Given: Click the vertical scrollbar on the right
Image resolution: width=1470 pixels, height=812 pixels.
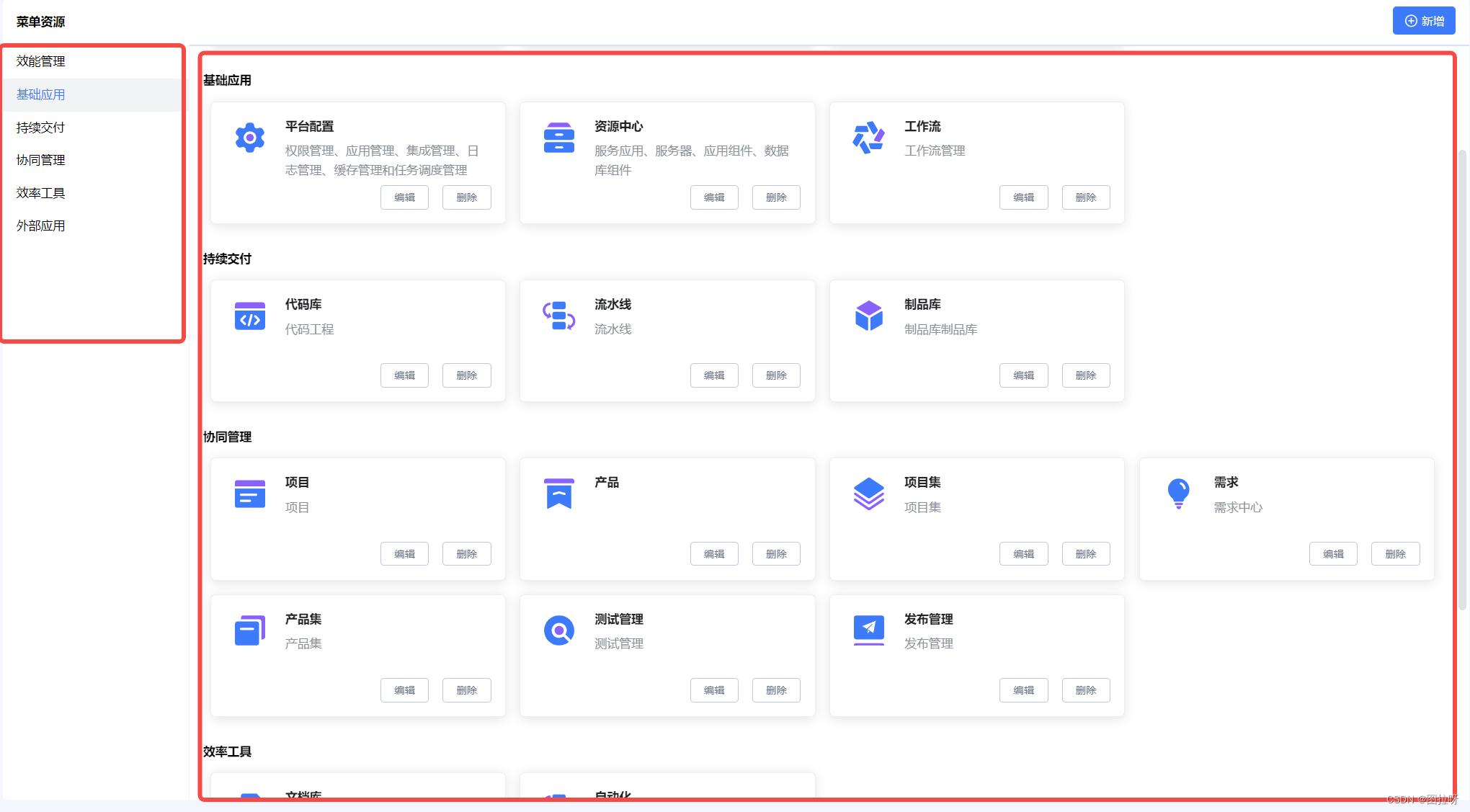Looking at the screenshot, I should click(1462, 380).
